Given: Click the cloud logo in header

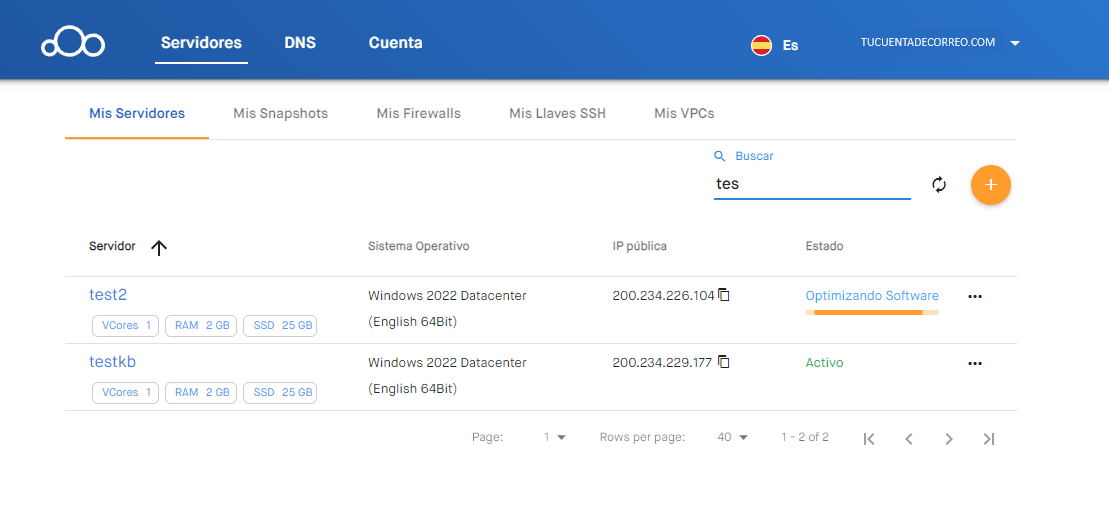Looking at the screenshot, I should point(72,44).
